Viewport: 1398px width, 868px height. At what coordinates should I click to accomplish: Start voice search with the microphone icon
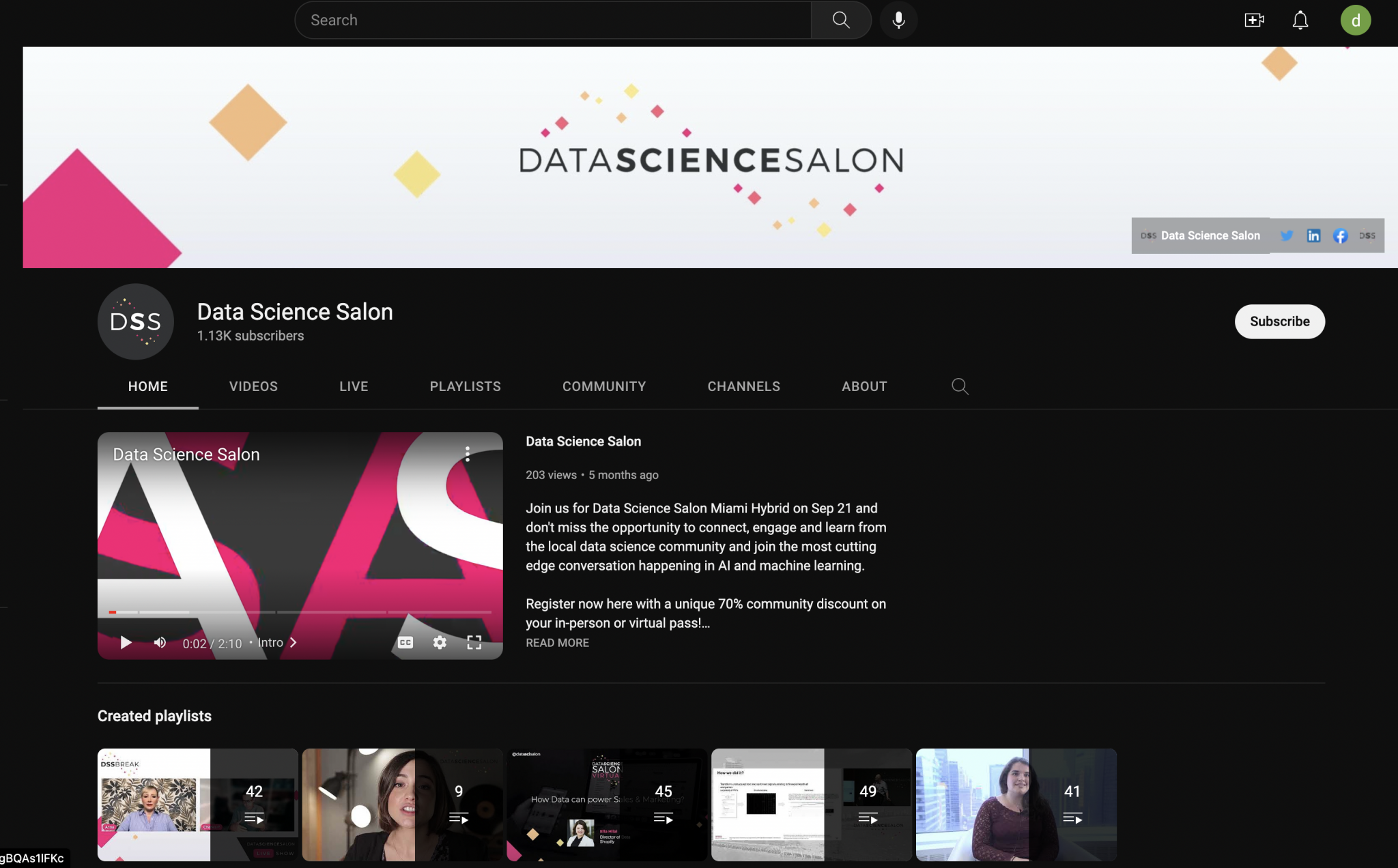point(898,20)
